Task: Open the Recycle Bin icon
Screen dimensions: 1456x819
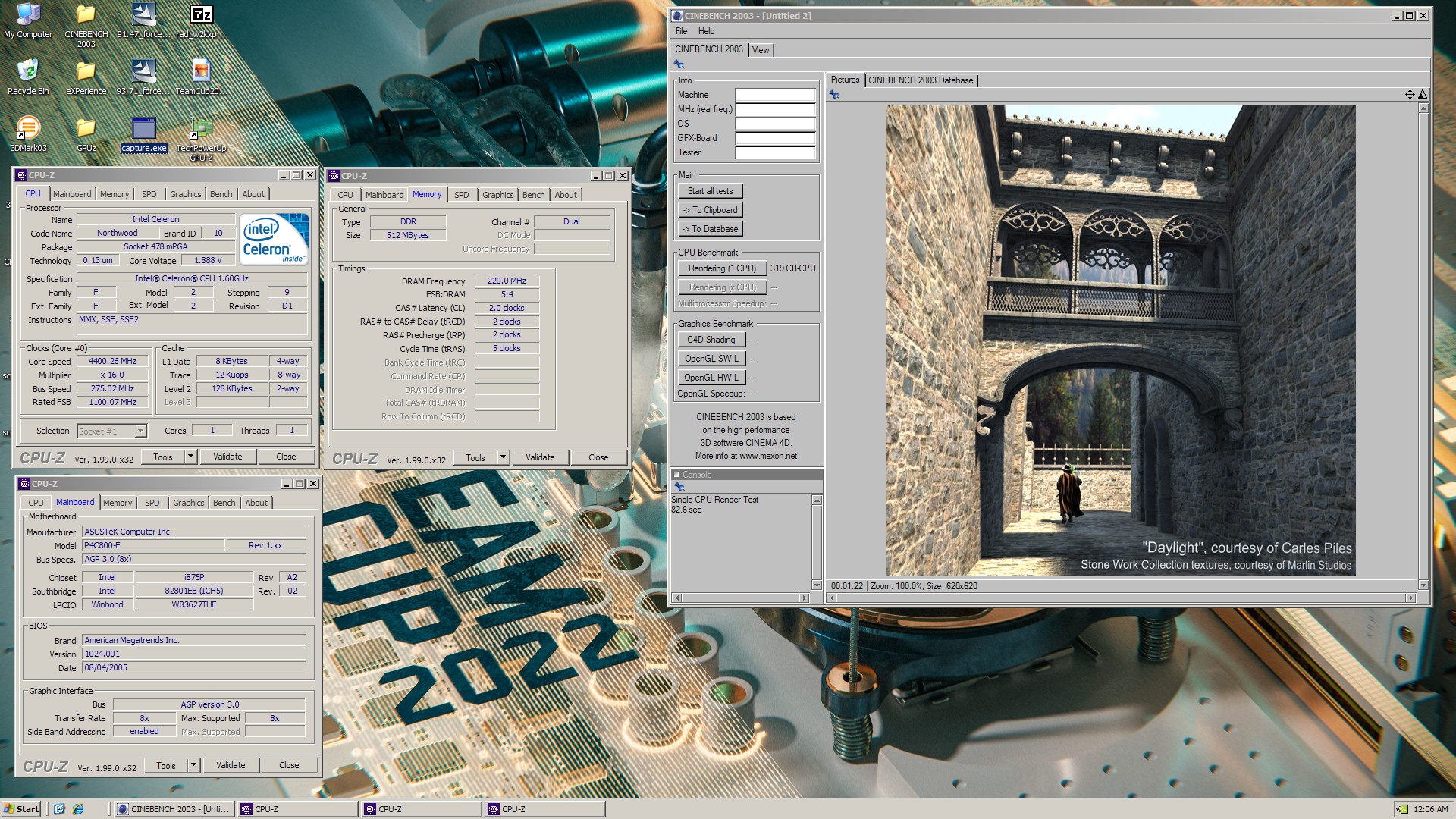Action: (28, 77)
